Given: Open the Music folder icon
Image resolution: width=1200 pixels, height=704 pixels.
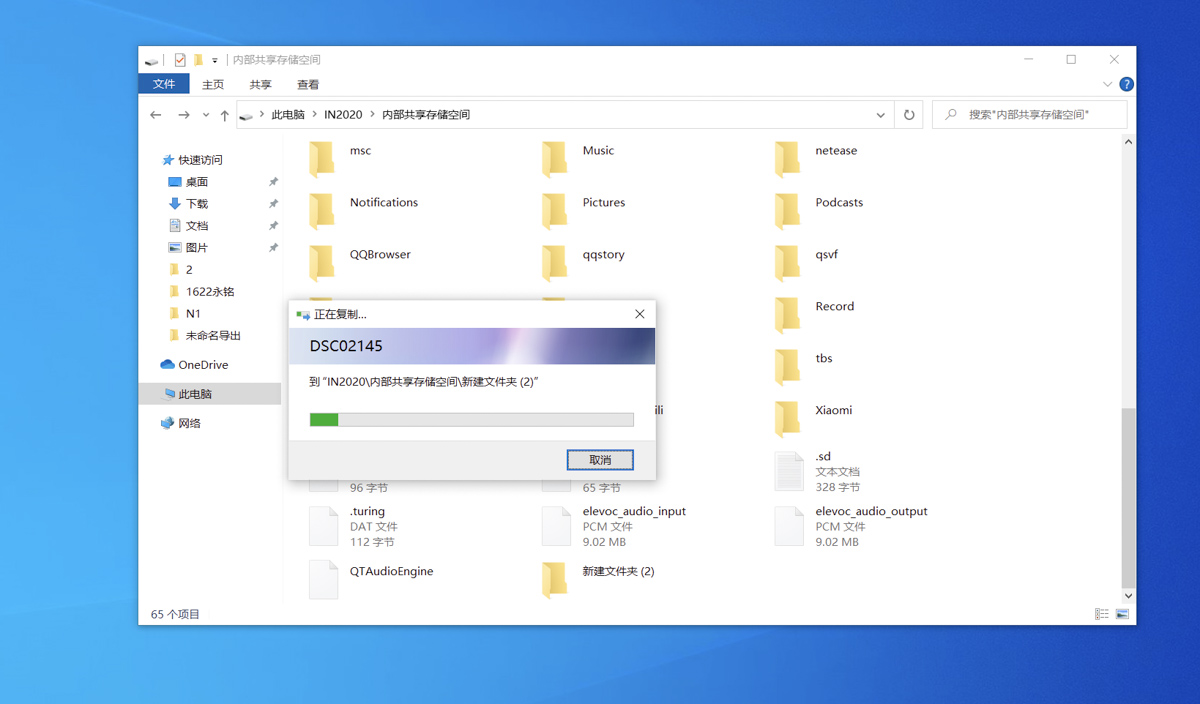Looking at the screenshot, I should (x=555, y=158).
